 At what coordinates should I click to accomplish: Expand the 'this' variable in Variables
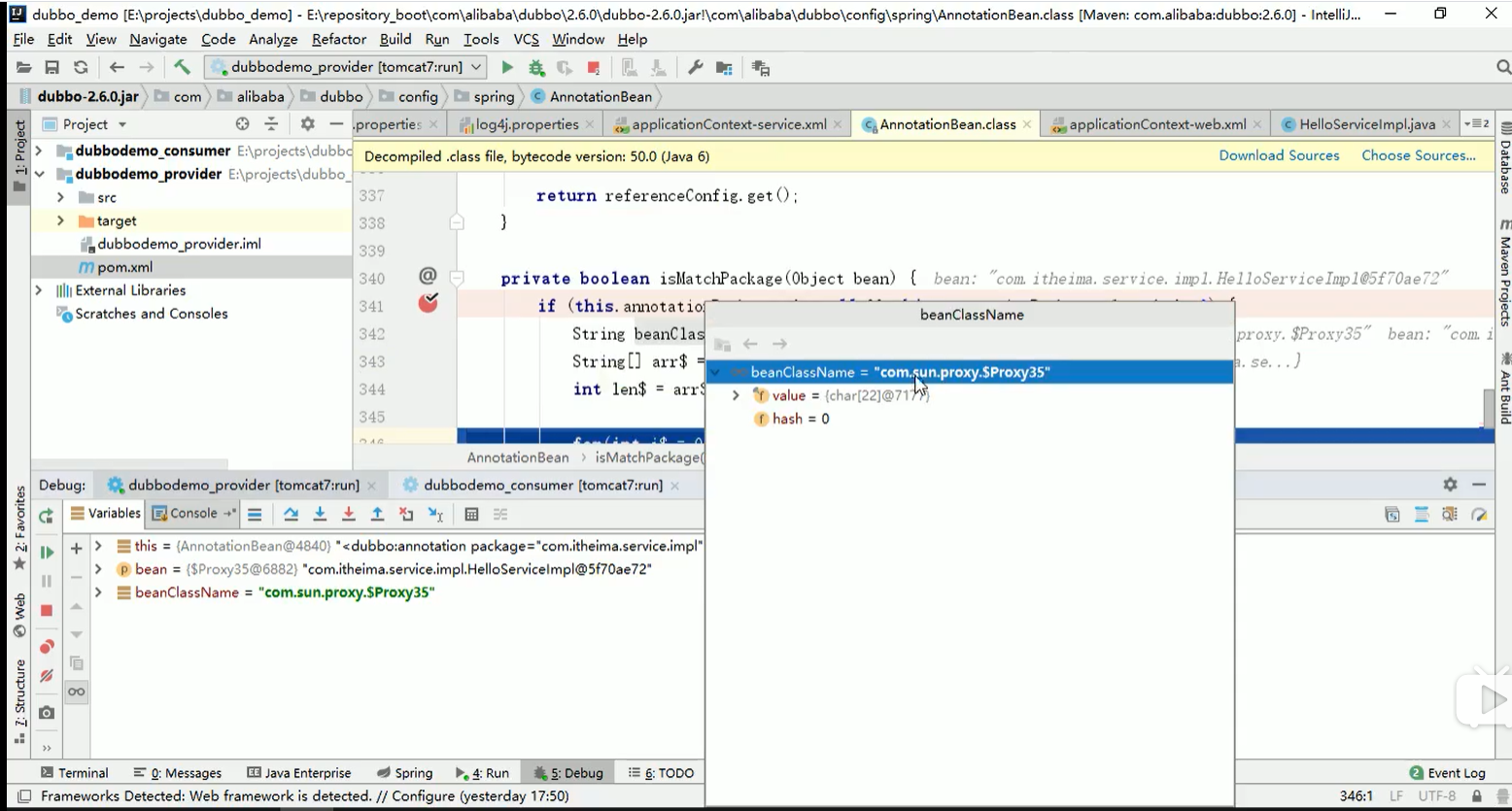(98, 546)
